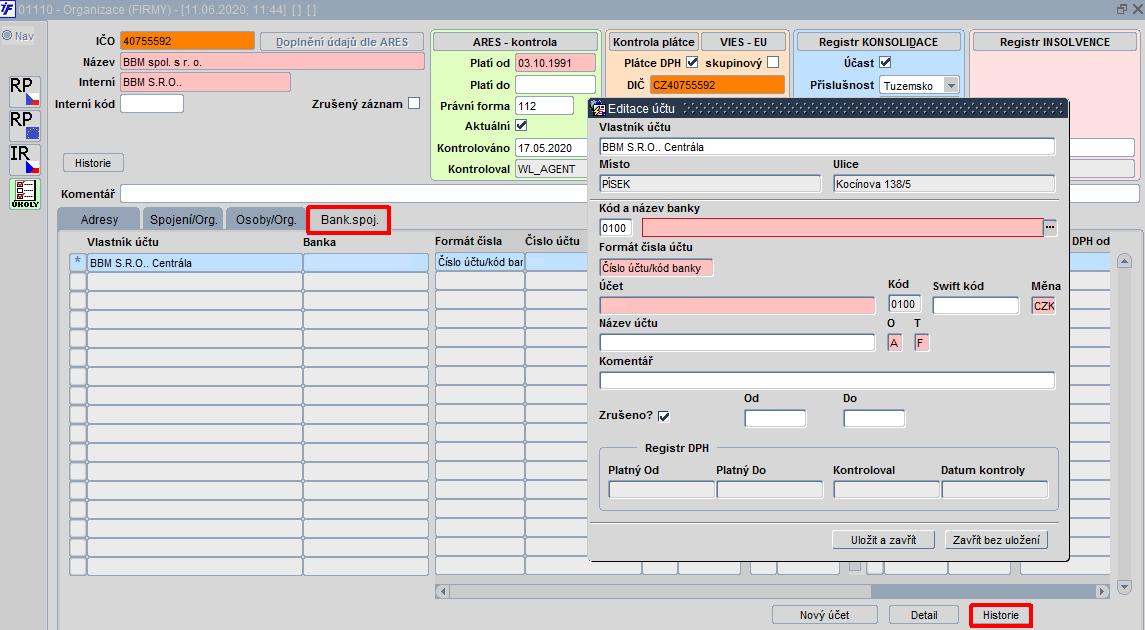The height and width of the screenshot is (630, 1145).
Task: Toggle the Zrušeno? checkbox in dialog
Action: [664, 416]
